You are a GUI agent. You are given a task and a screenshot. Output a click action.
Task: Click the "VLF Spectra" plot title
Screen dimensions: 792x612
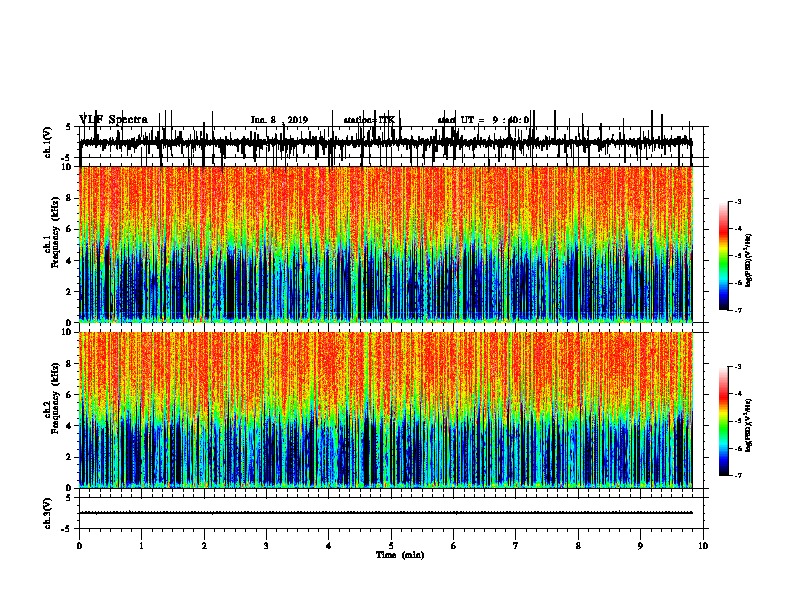[114, 120]
